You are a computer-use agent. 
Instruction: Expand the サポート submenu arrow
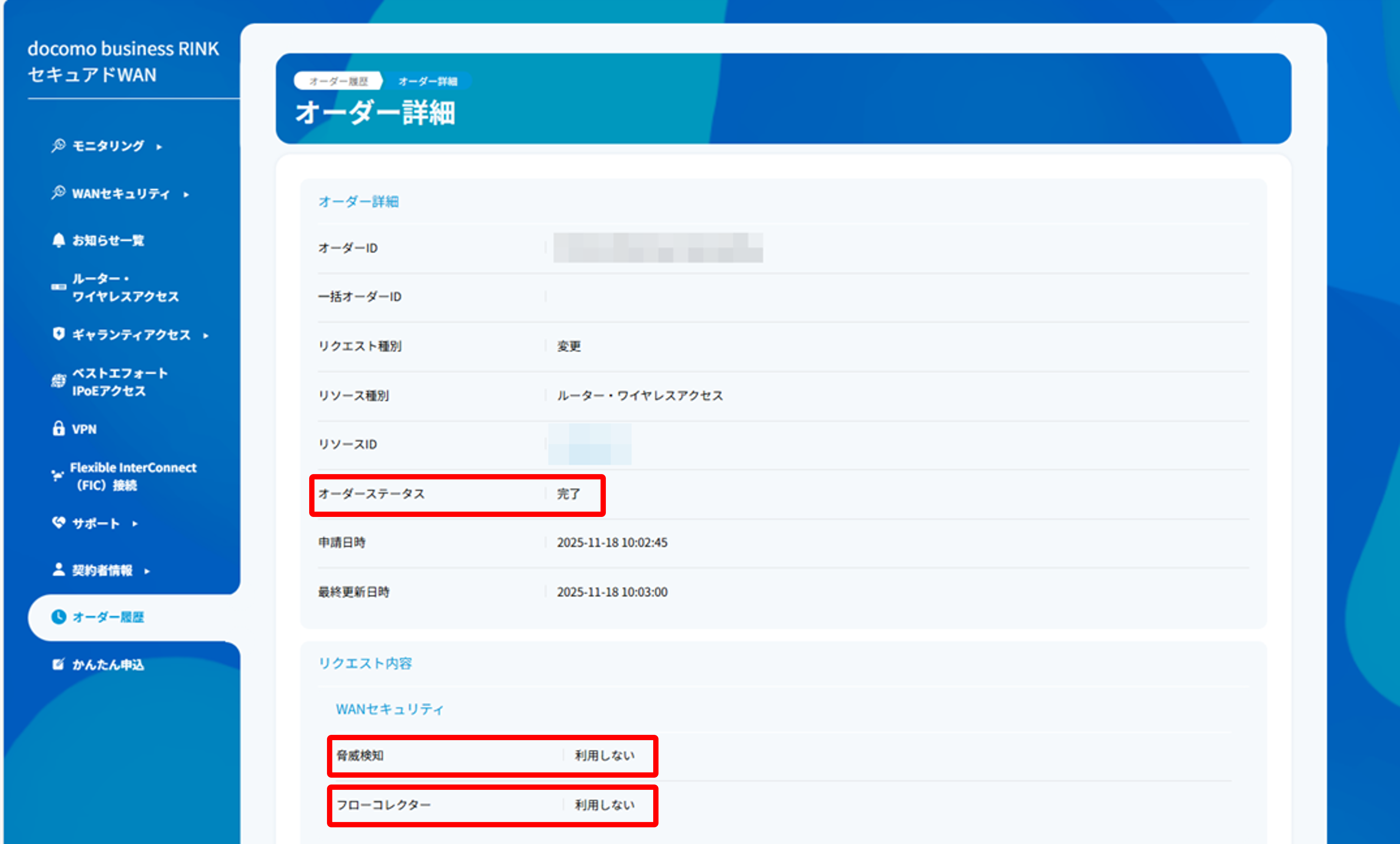tap(135, 523)
